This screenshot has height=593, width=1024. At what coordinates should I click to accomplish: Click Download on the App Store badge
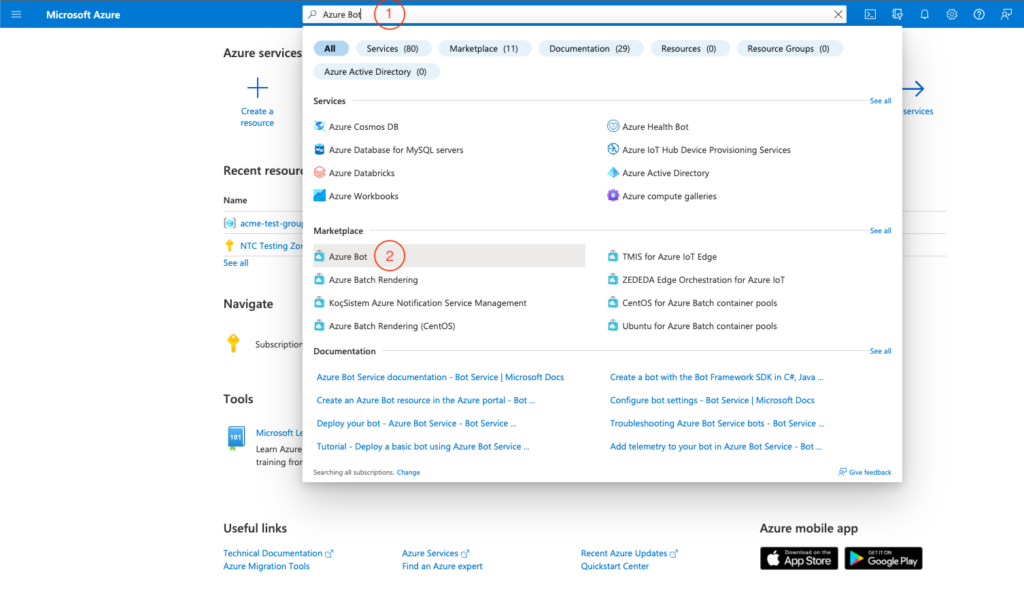coord(799,558)
